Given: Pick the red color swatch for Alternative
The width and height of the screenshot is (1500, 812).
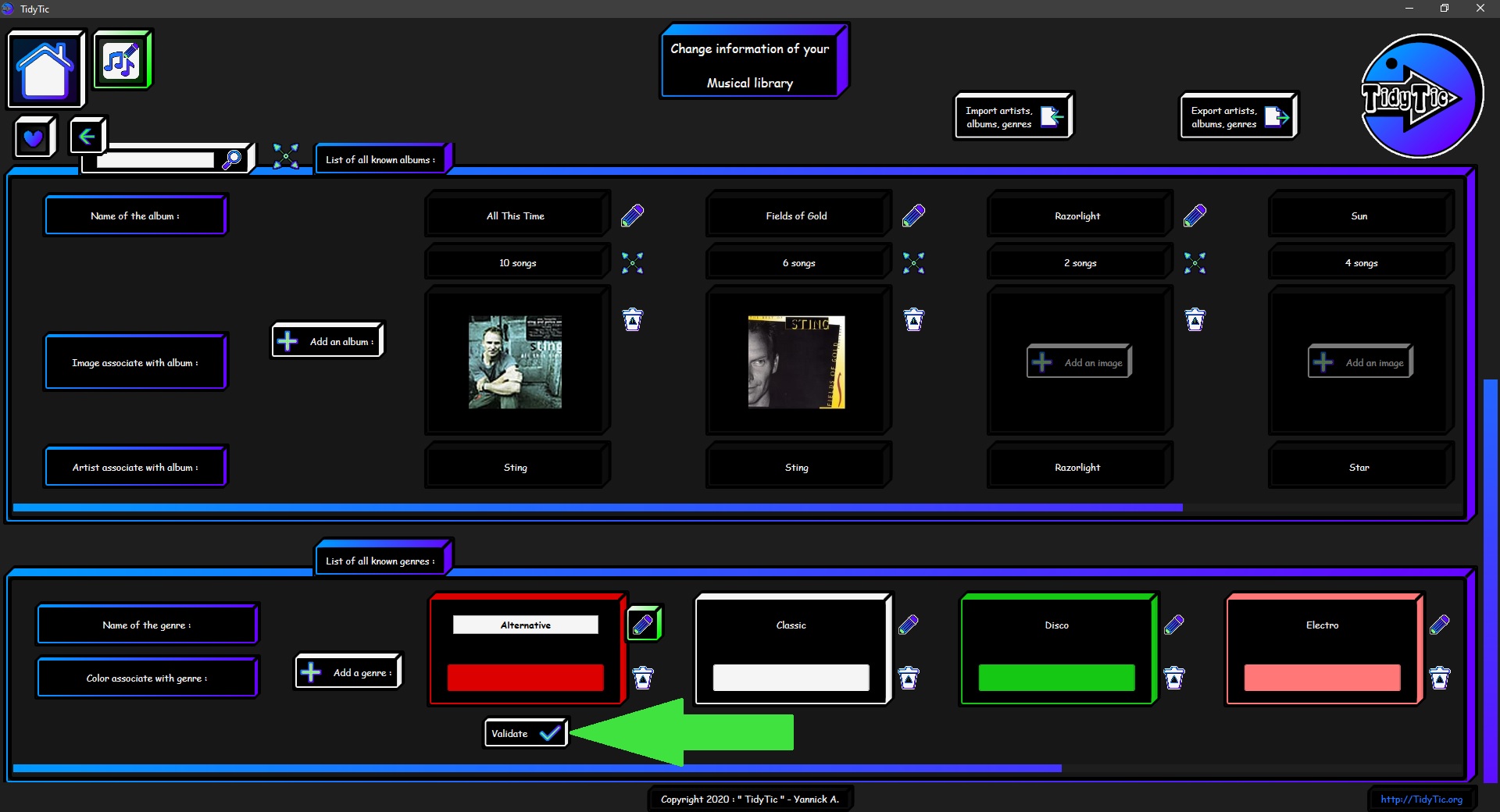Looking at the screenshot, I should [x=526, y=678].
